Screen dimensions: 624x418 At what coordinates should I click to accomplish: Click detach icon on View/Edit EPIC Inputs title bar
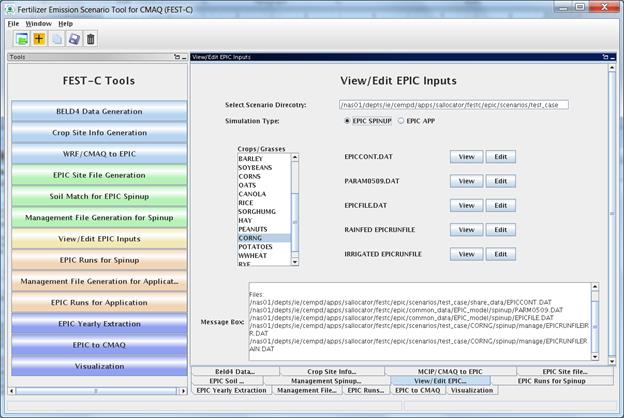pyautogui.click(x=605, y=57)
